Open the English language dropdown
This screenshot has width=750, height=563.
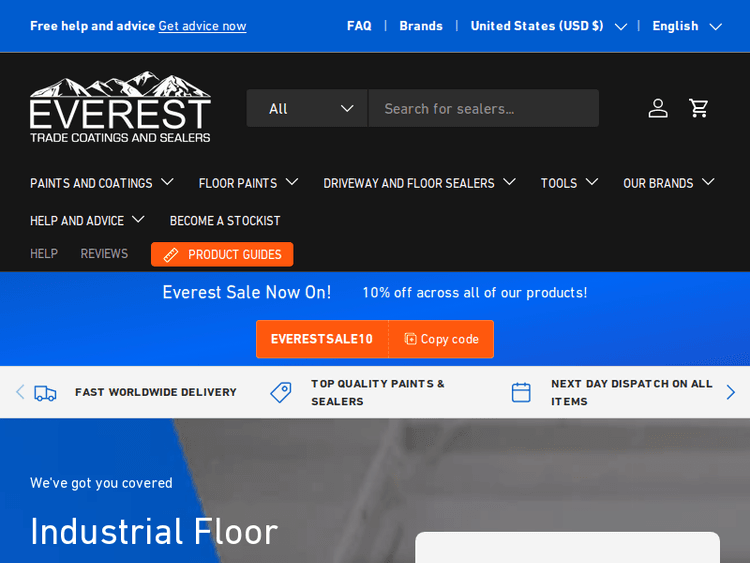(x=687, y=26)
